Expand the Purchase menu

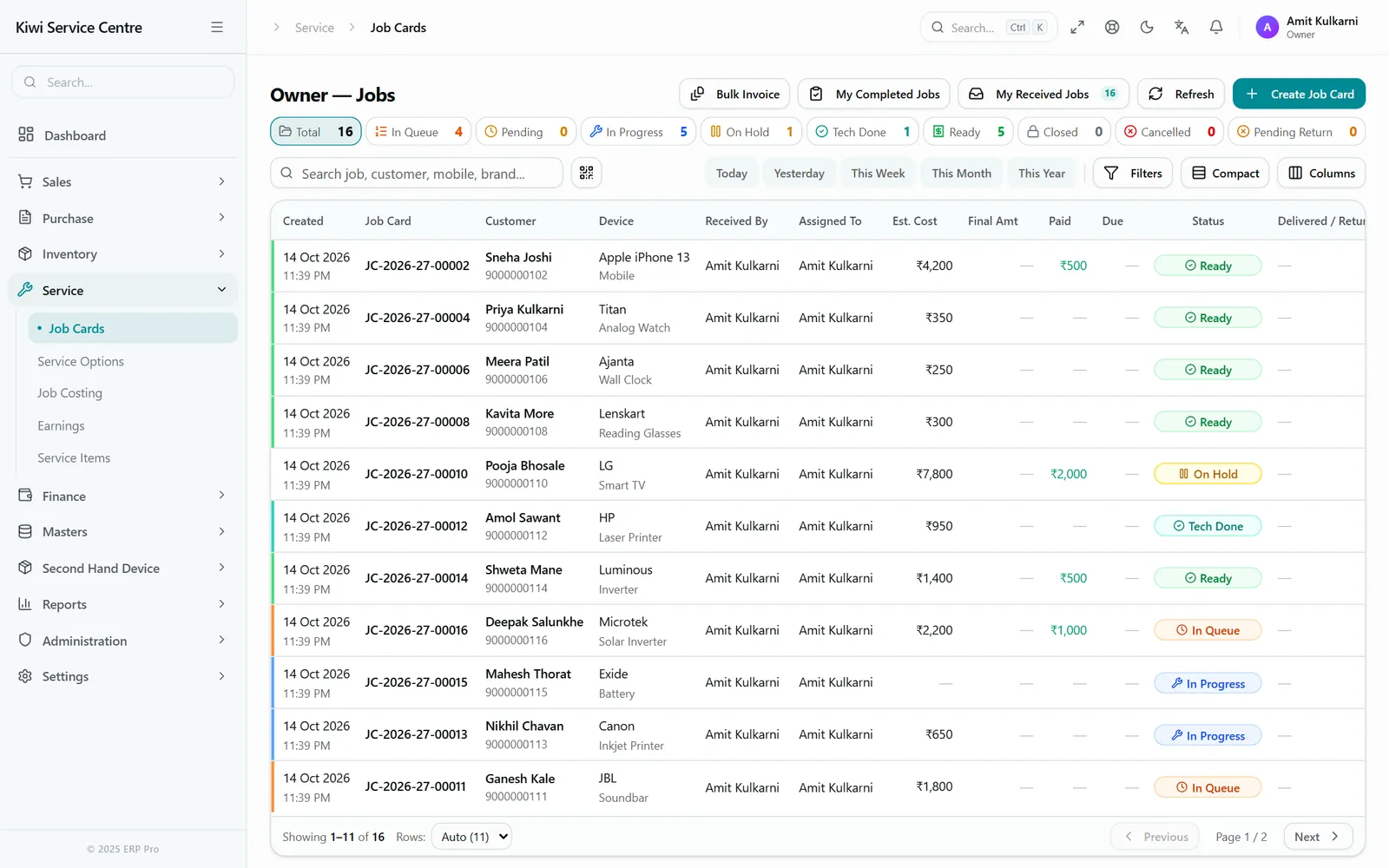(123, 218)
